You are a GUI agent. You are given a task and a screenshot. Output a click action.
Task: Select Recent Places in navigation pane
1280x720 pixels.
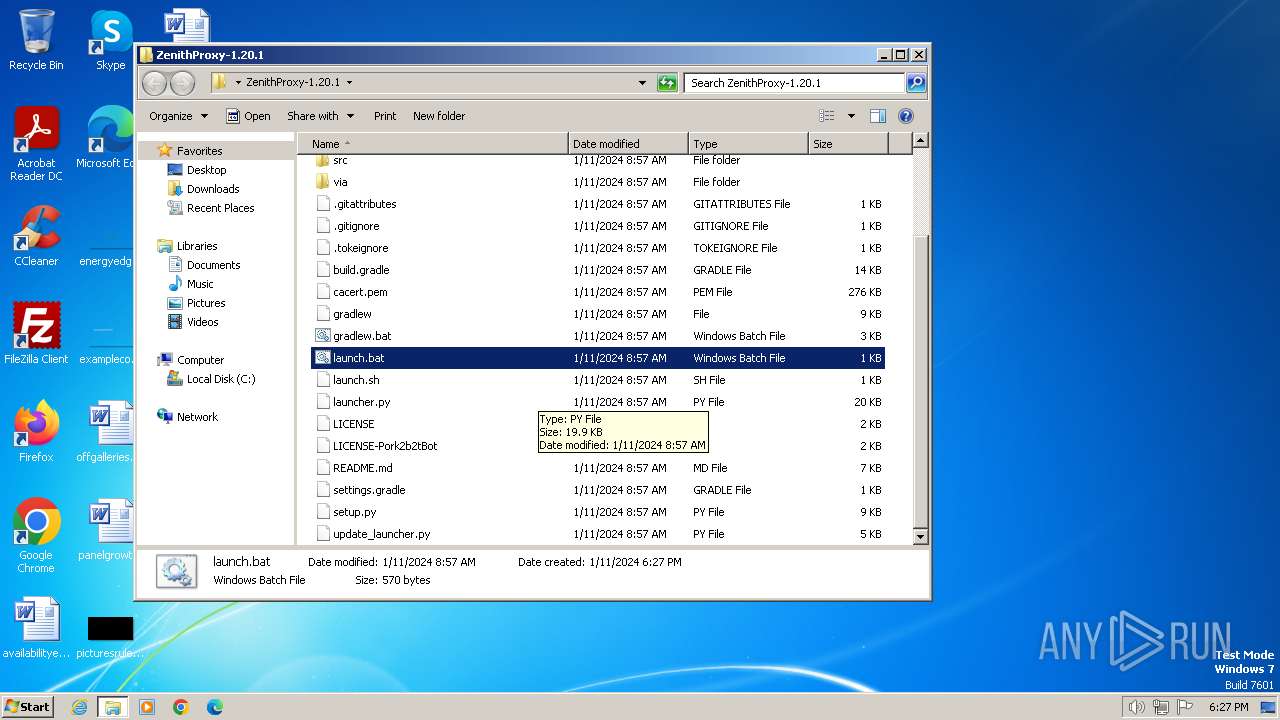pyautogui.click(x=211, y=208)
